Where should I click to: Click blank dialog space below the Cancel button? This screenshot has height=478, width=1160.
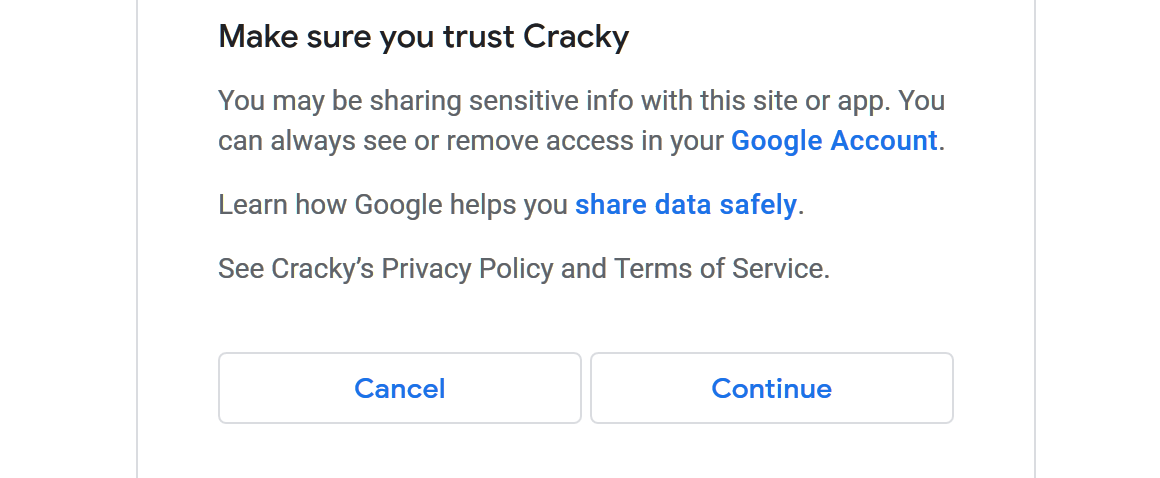click(x=399, y=450)
